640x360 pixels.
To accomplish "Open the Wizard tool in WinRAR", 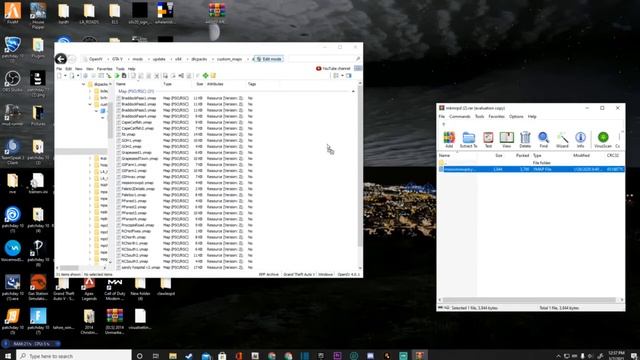I will click(x=562, y=139).
